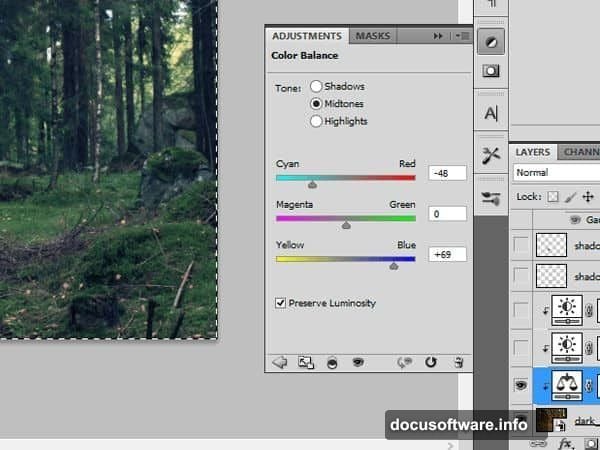Open the Paragraph panel dock icon
Viewport: 600px width, 450px height.
click(491, 5)
